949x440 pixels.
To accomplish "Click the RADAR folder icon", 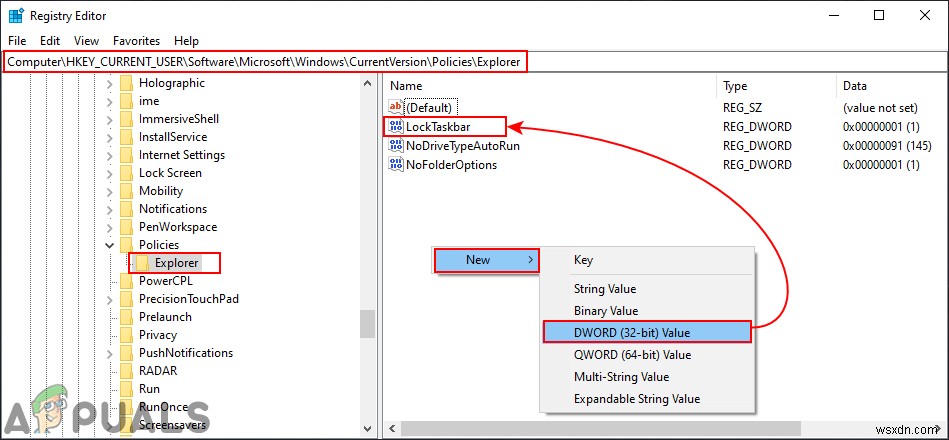I will [x=126, y=371].
